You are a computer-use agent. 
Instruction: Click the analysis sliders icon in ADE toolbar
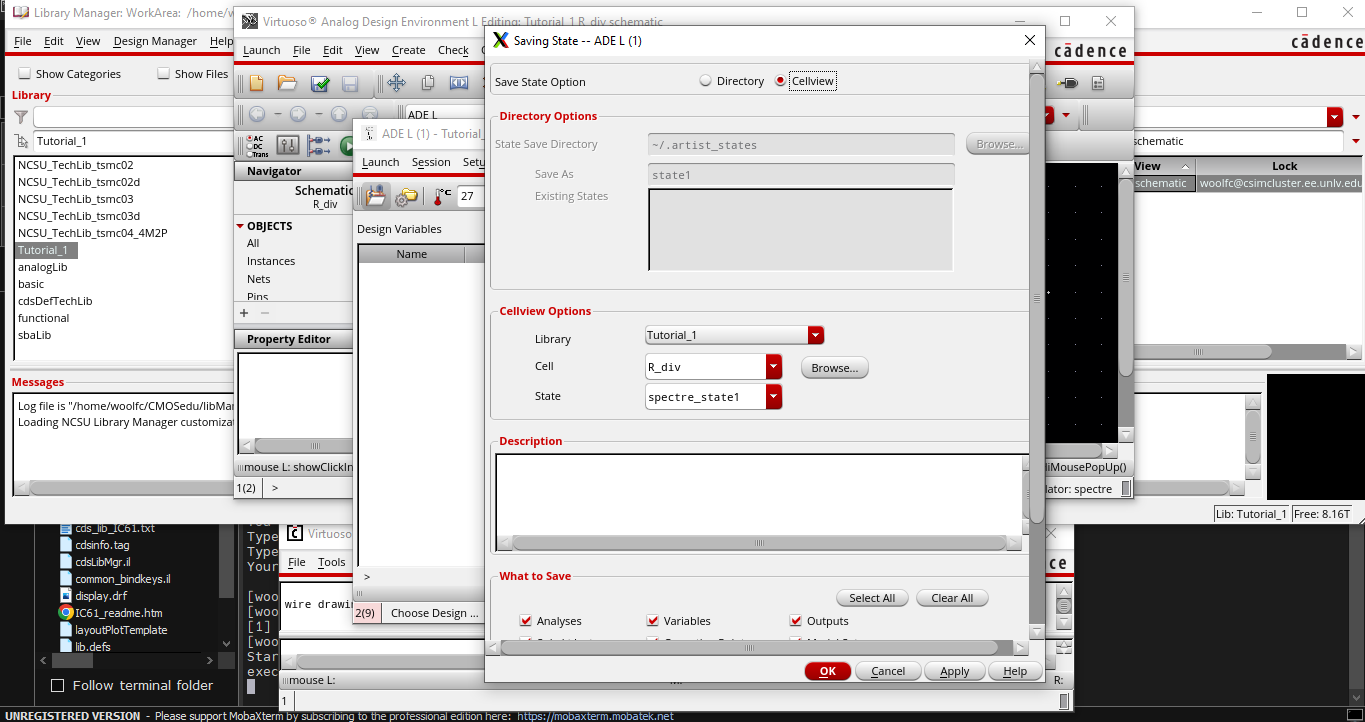click(x=287, y=146)
